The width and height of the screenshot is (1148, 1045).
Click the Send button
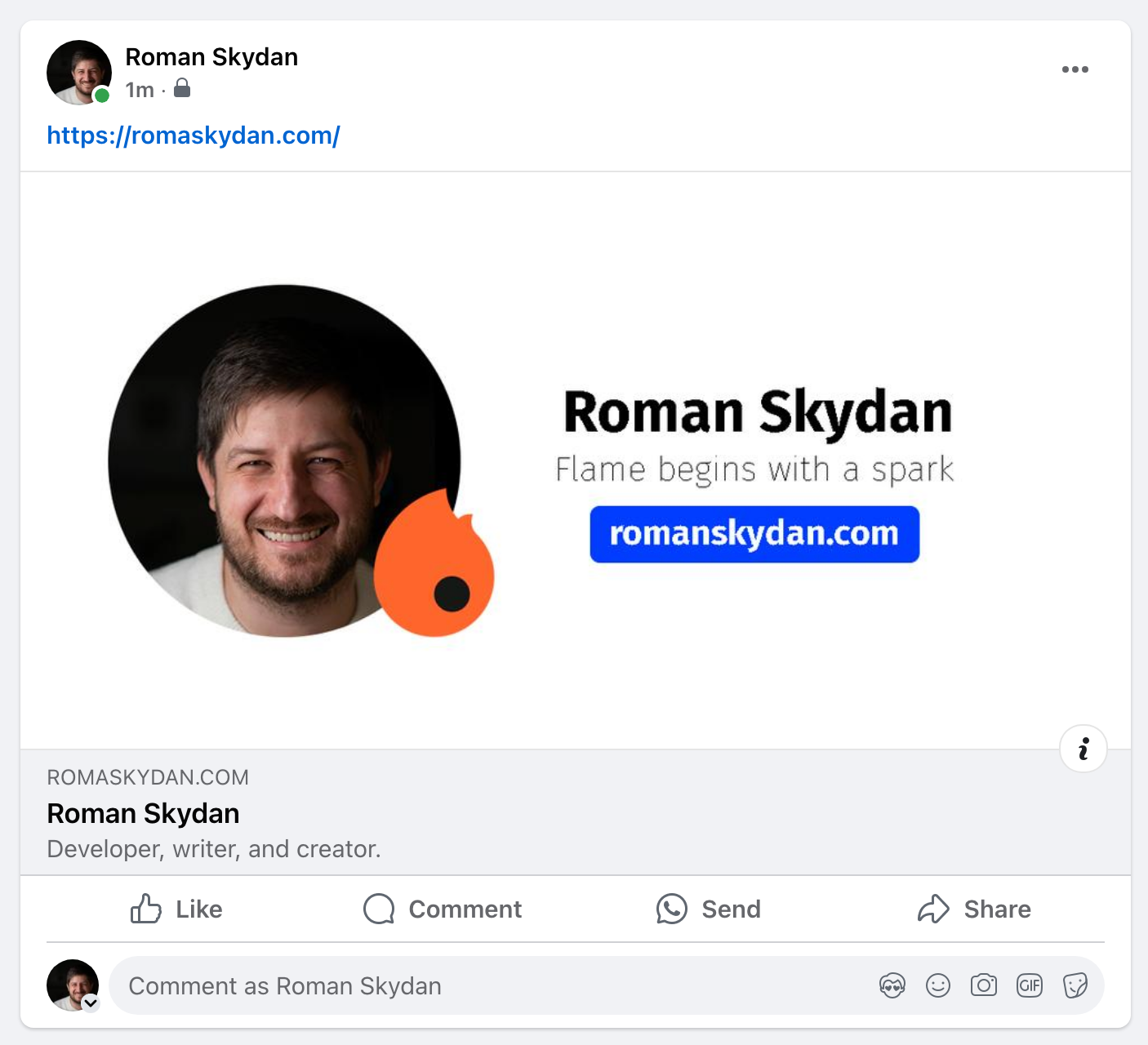pyautogui.click(x=709, y=909)
